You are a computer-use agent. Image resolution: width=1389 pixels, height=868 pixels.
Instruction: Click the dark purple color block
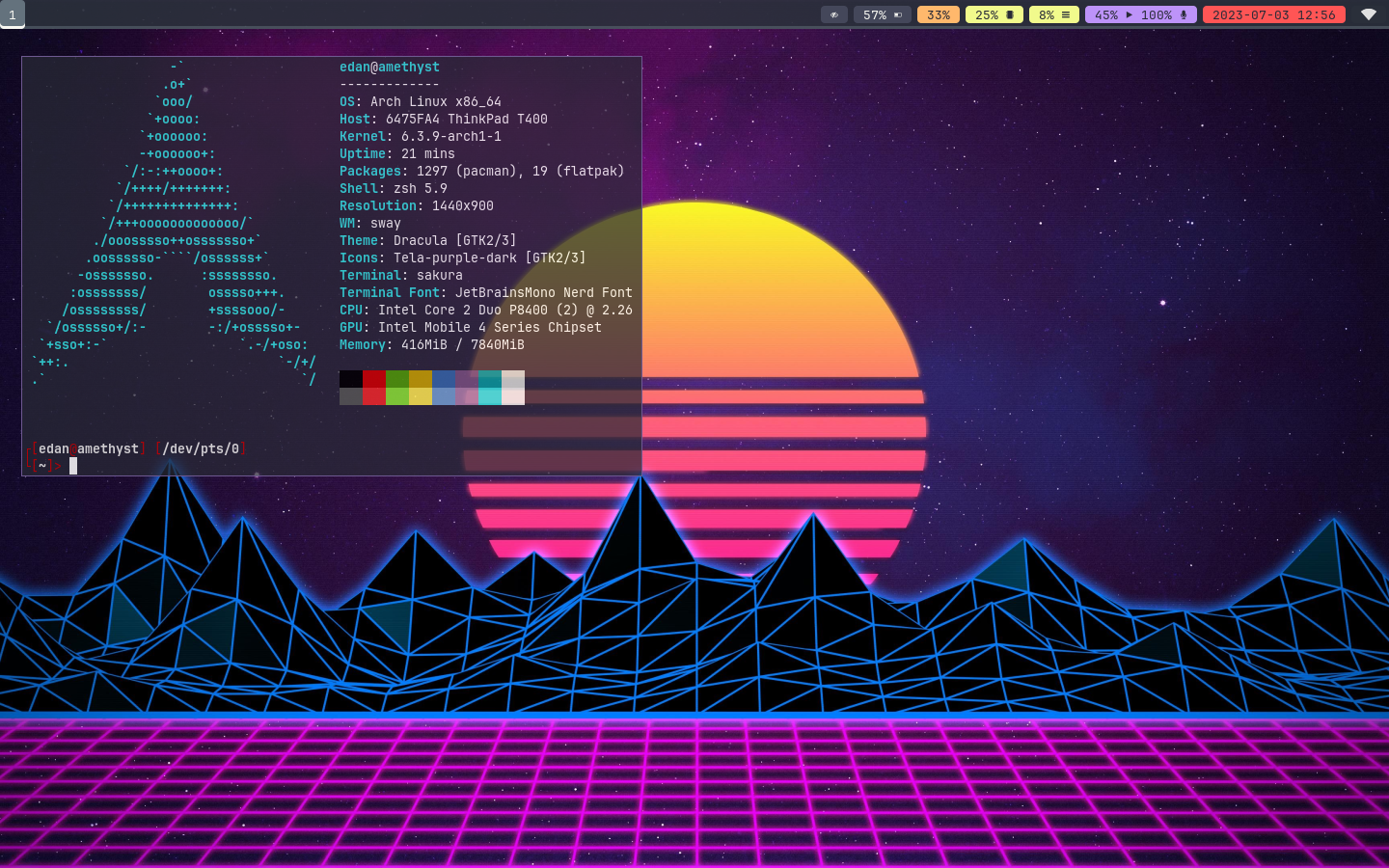[x=467, y=379]
